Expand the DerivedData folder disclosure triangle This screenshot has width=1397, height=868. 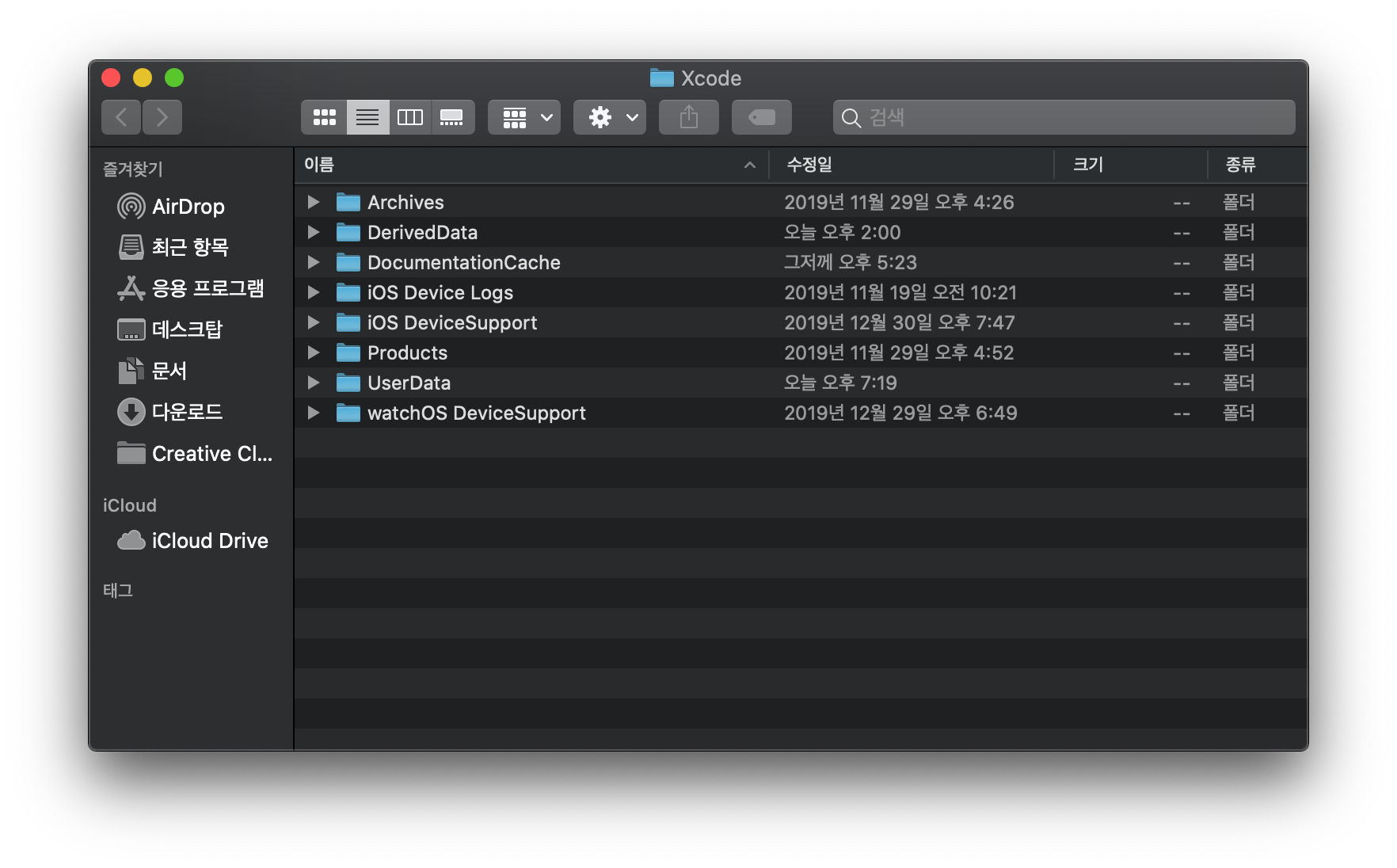[x=314, y=232]
